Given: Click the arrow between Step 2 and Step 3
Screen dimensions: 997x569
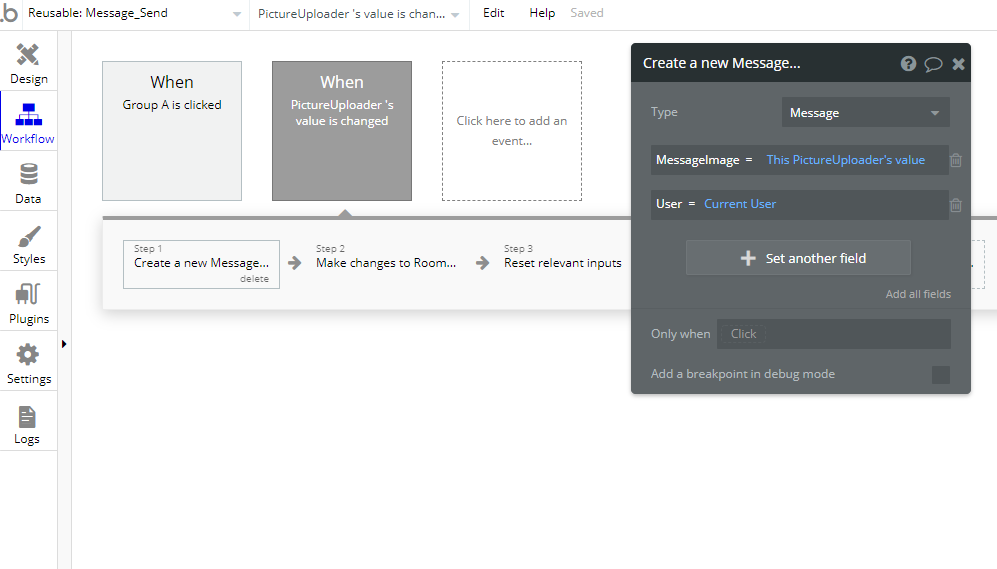Looking at the screenshot, I should [x=483, y=263].
